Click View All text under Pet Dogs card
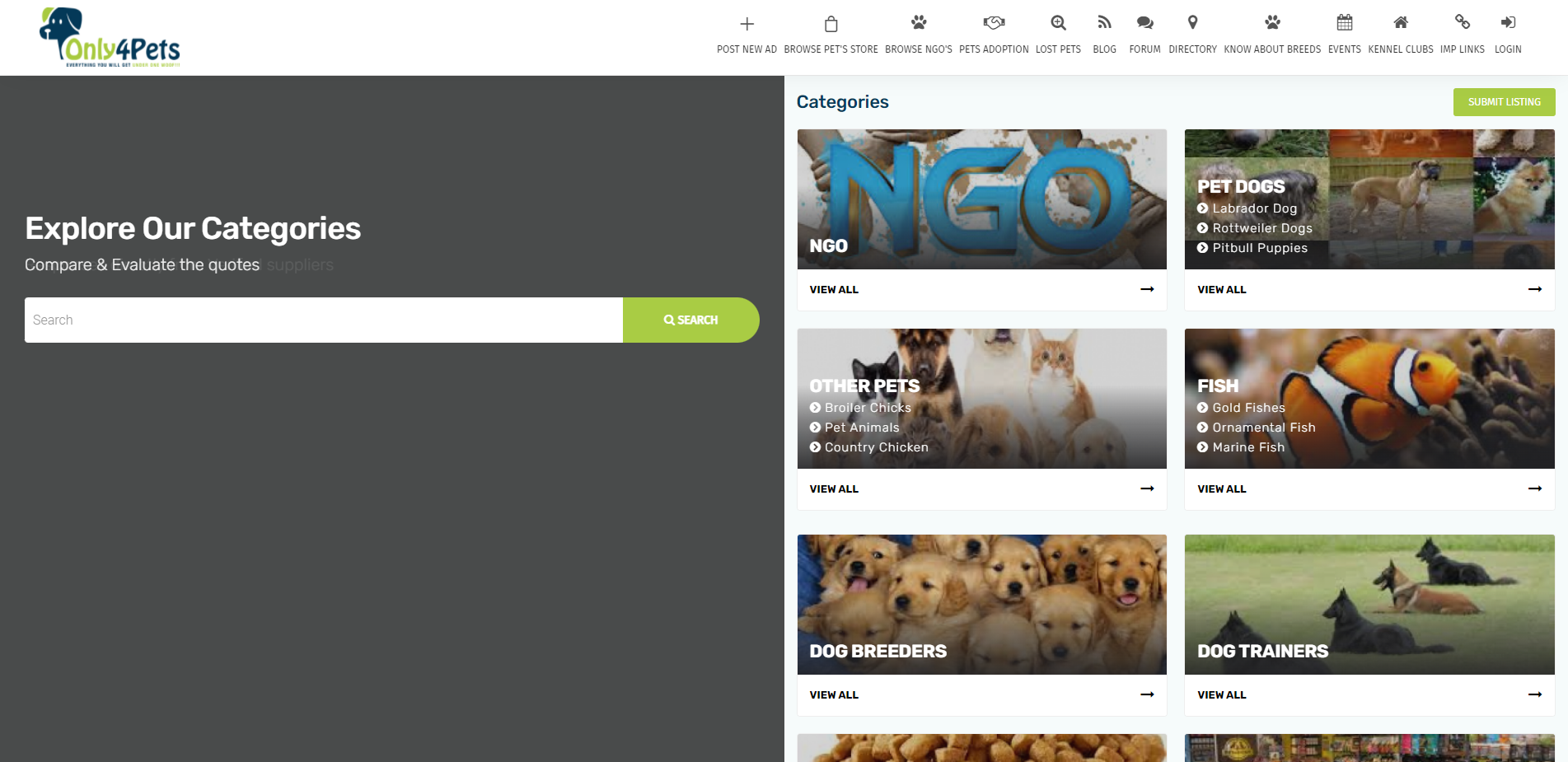The height and width of the screenshot is (762, 1568). point(1221,290)
